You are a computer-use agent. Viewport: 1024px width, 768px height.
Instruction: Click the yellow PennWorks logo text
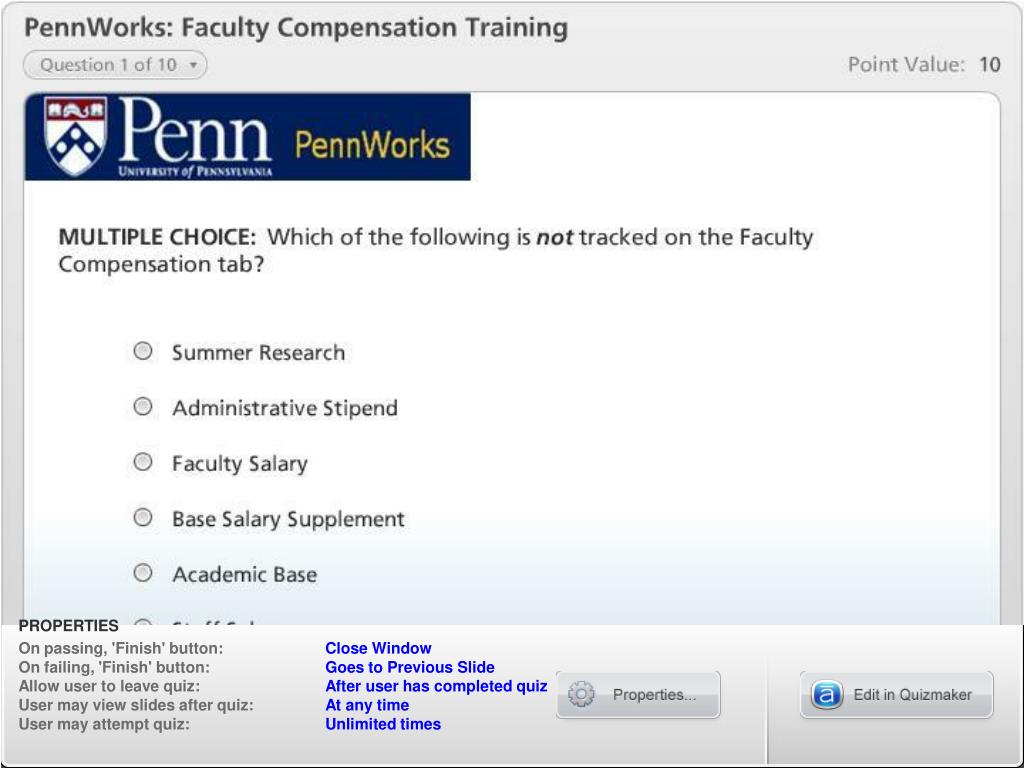click(x=372, y=145)
